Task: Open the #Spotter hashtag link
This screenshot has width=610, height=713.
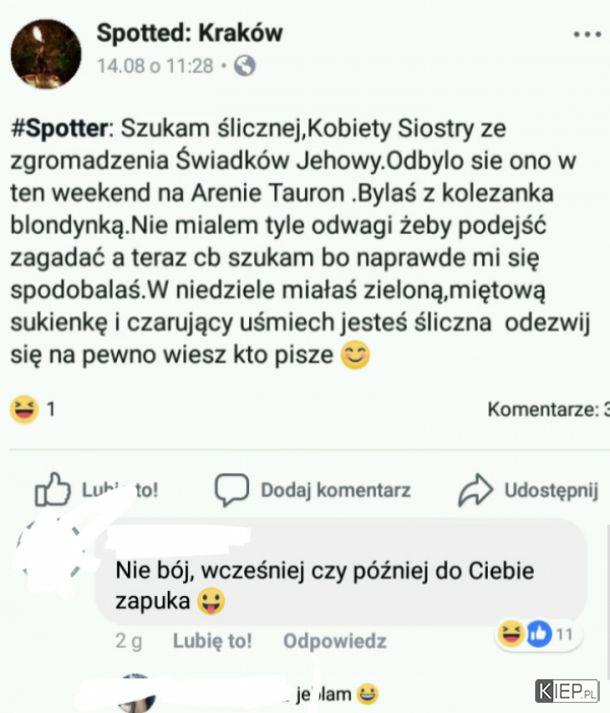Action: point(59,128)
